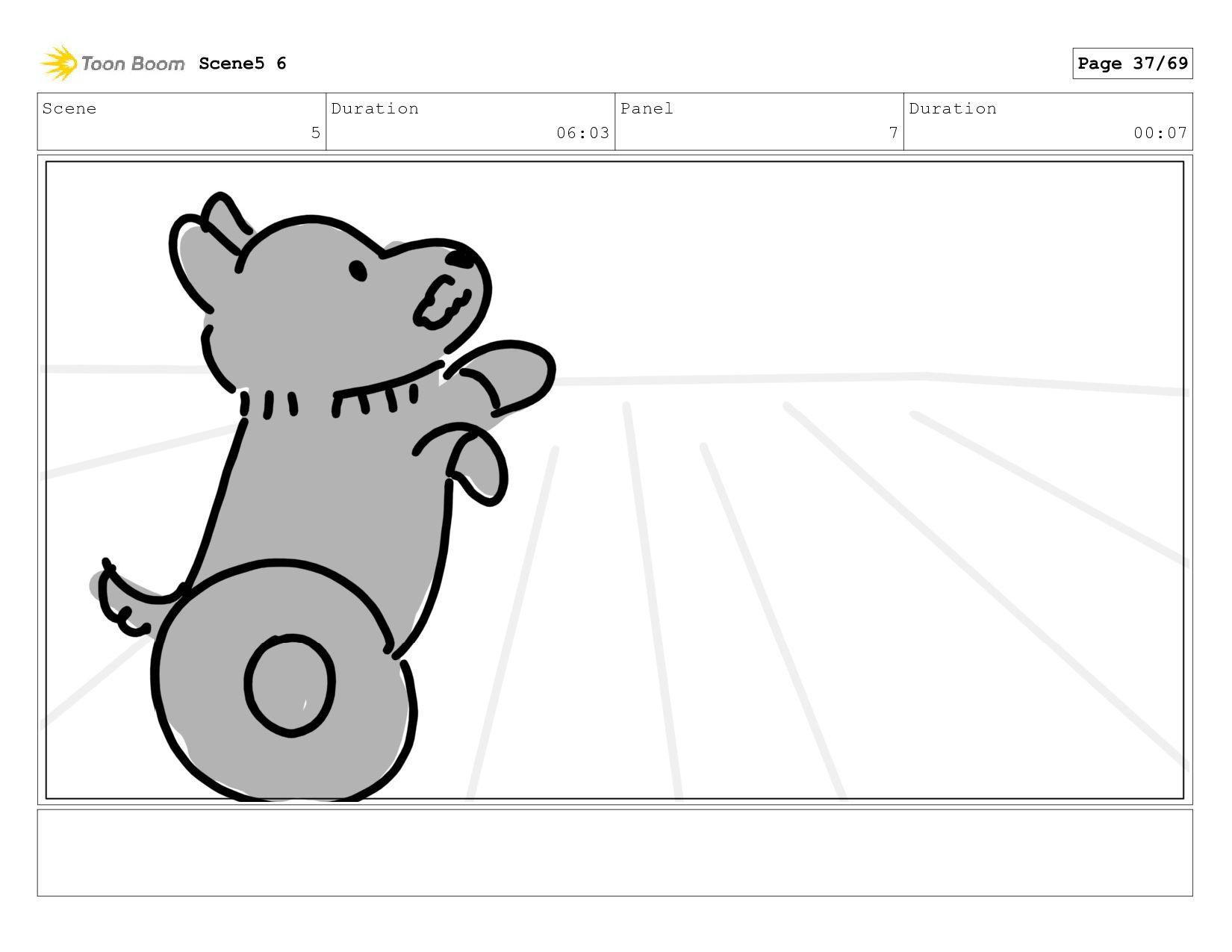Viewport: 1232px width, 952px height.
Task: Click the Toon Boom logo
Action: 112,63
